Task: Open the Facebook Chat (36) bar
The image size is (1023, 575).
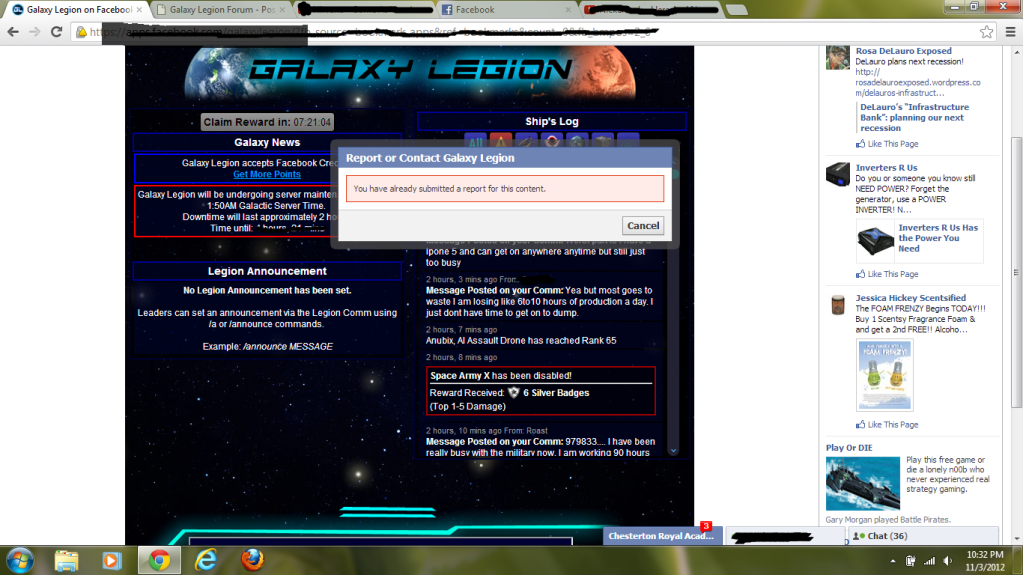Action: (923, 536)
